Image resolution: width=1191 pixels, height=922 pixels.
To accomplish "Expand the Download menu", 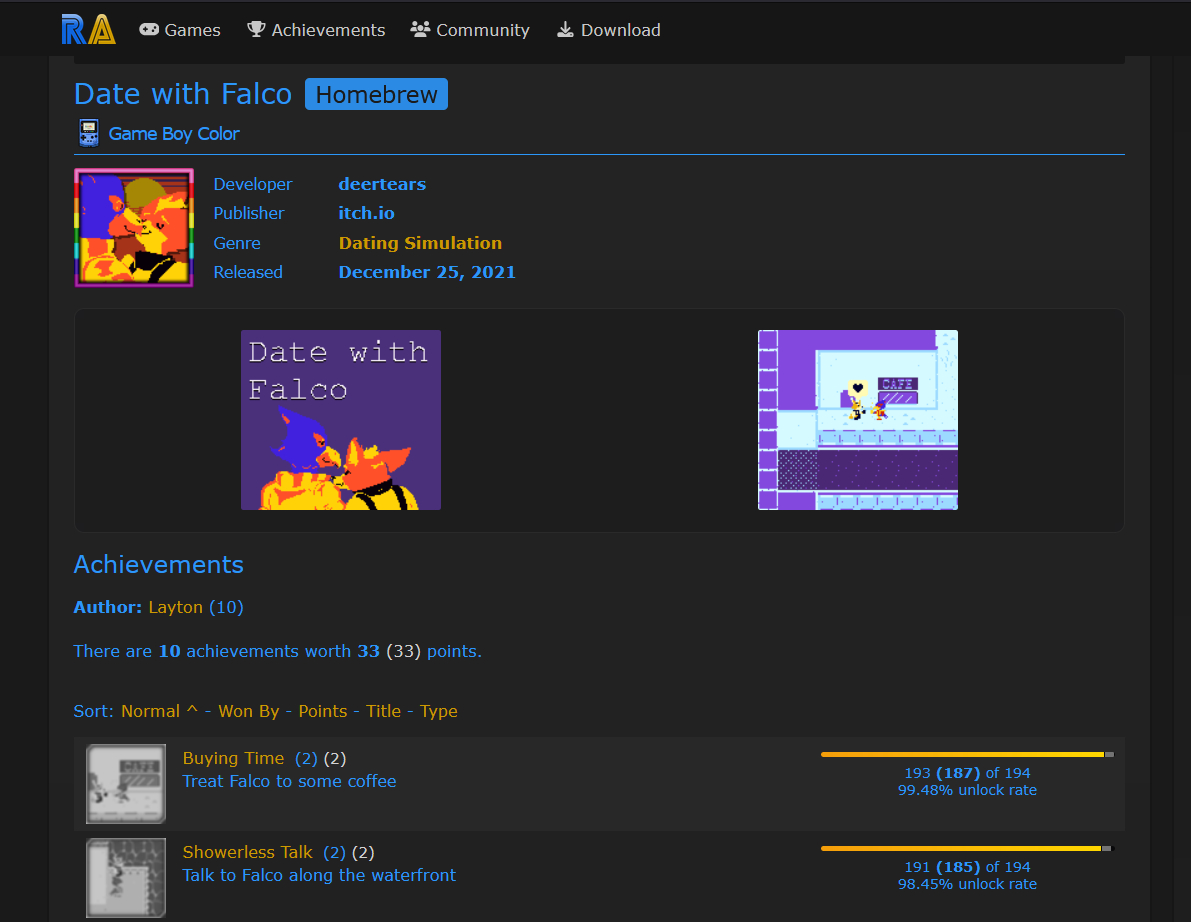I will [x=608, y=30].
